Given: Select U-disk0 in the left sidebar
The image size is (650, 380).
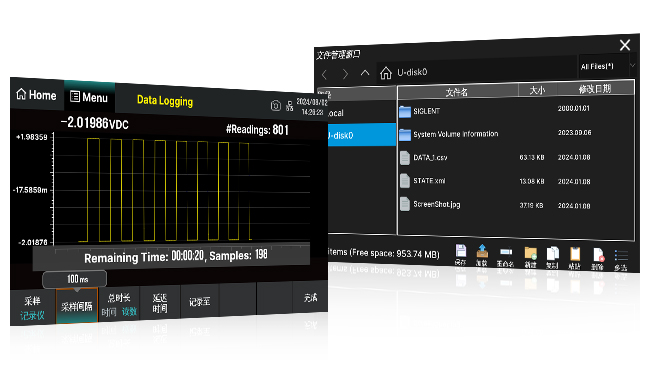Looking at the screenshot, I should 362,135.
